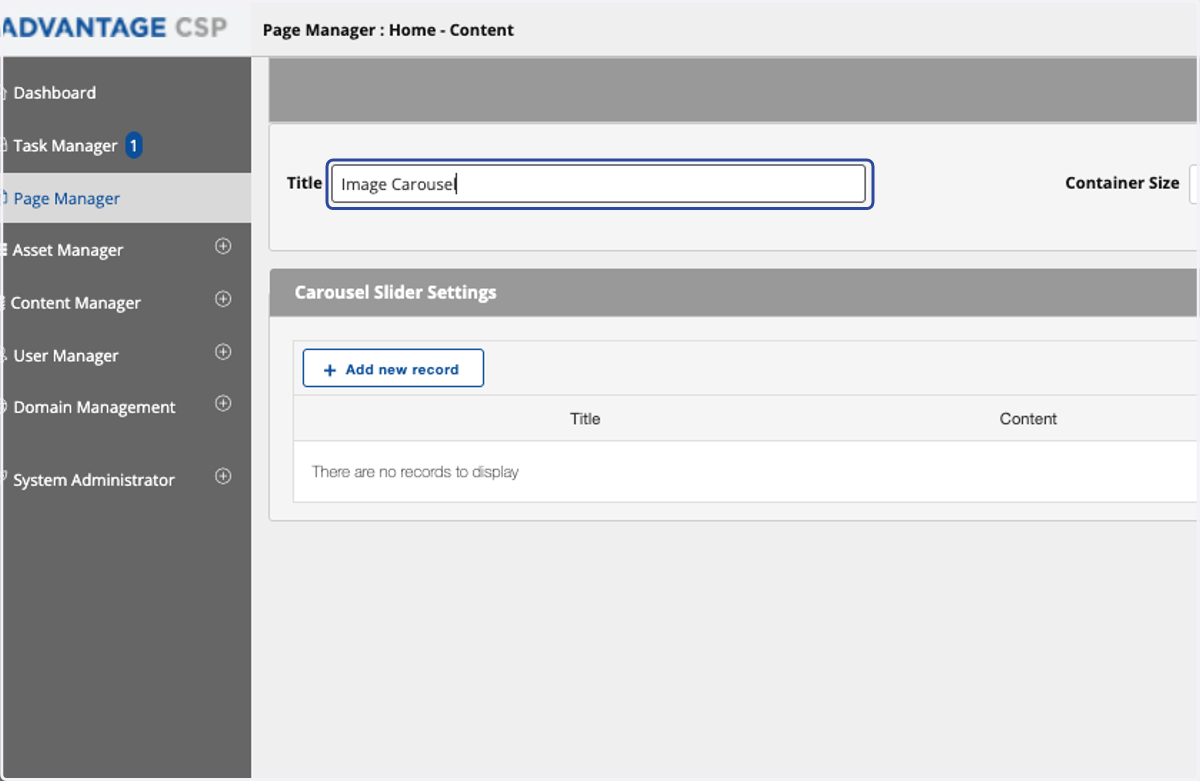The width and height of the screenshot is (1200, 781).
Task: Focus the Title input field
Action: (599, 184)
